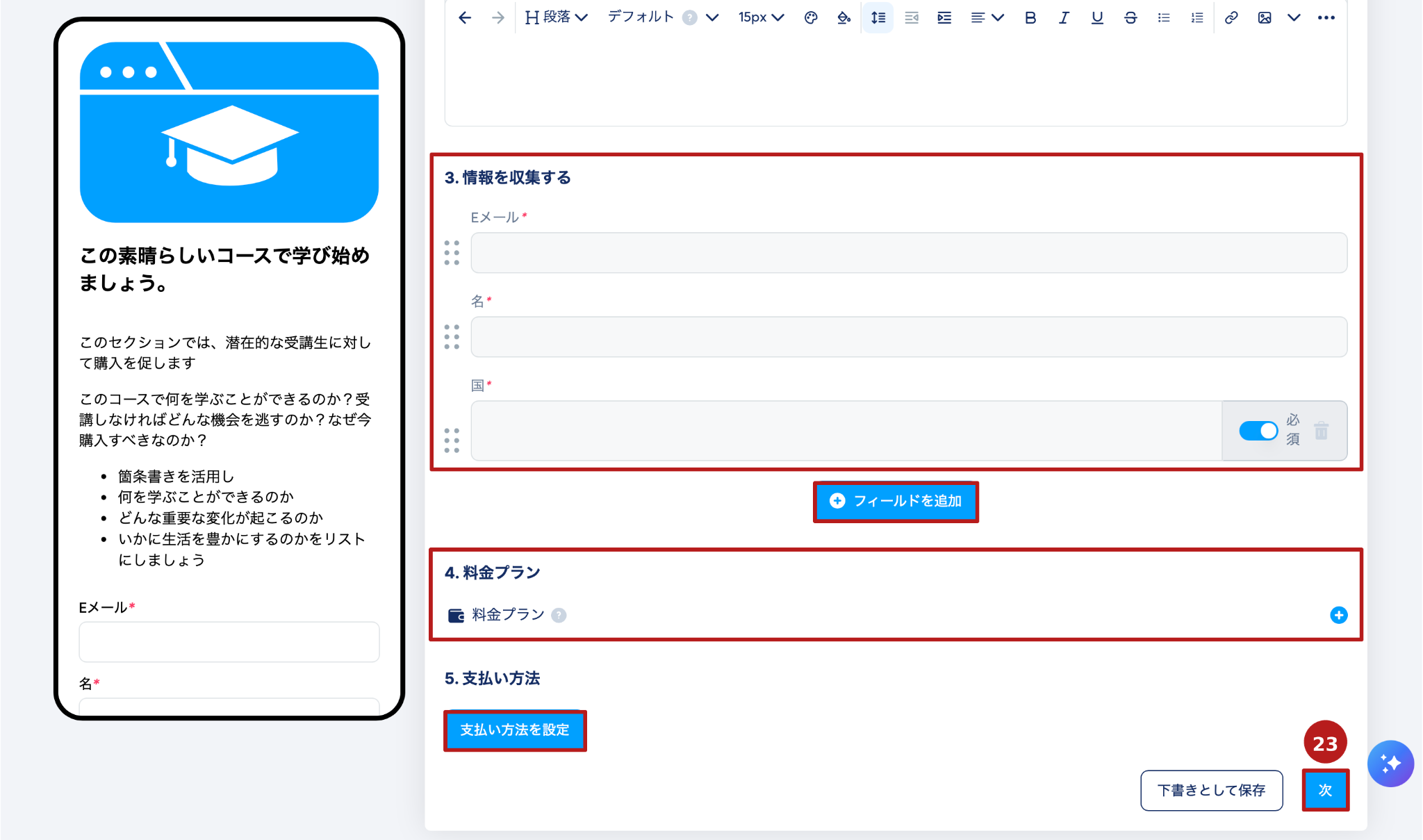
Task: Click the Eメール input field in form editor
Action: 909,253
